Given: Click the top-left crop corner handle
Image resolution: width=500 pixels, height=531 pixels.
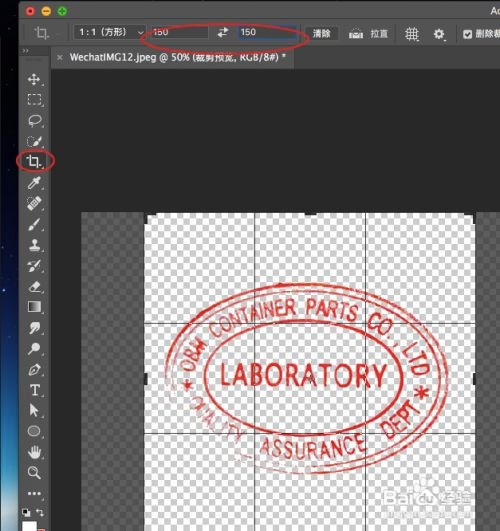Looking at the screenshot, I should 149,217.
